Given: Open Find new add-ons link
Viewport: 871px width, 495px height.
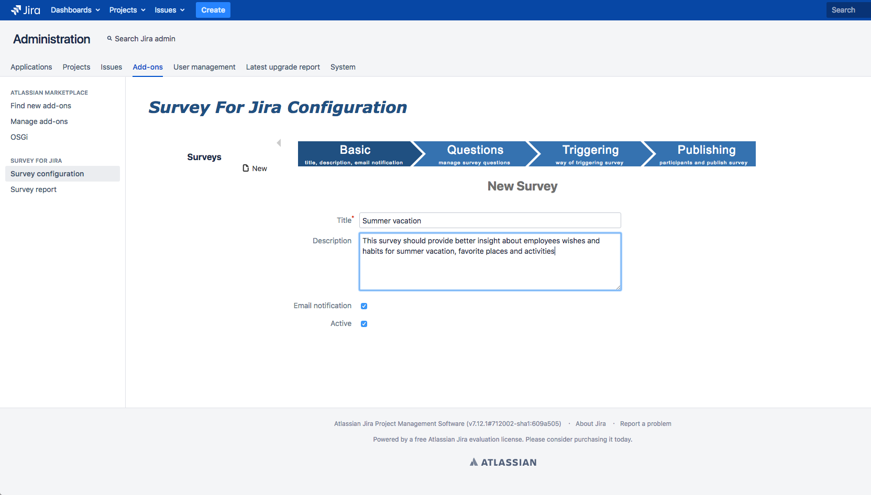Looking at the screenshot, I should pyautogui.click(x=41, y=106).
